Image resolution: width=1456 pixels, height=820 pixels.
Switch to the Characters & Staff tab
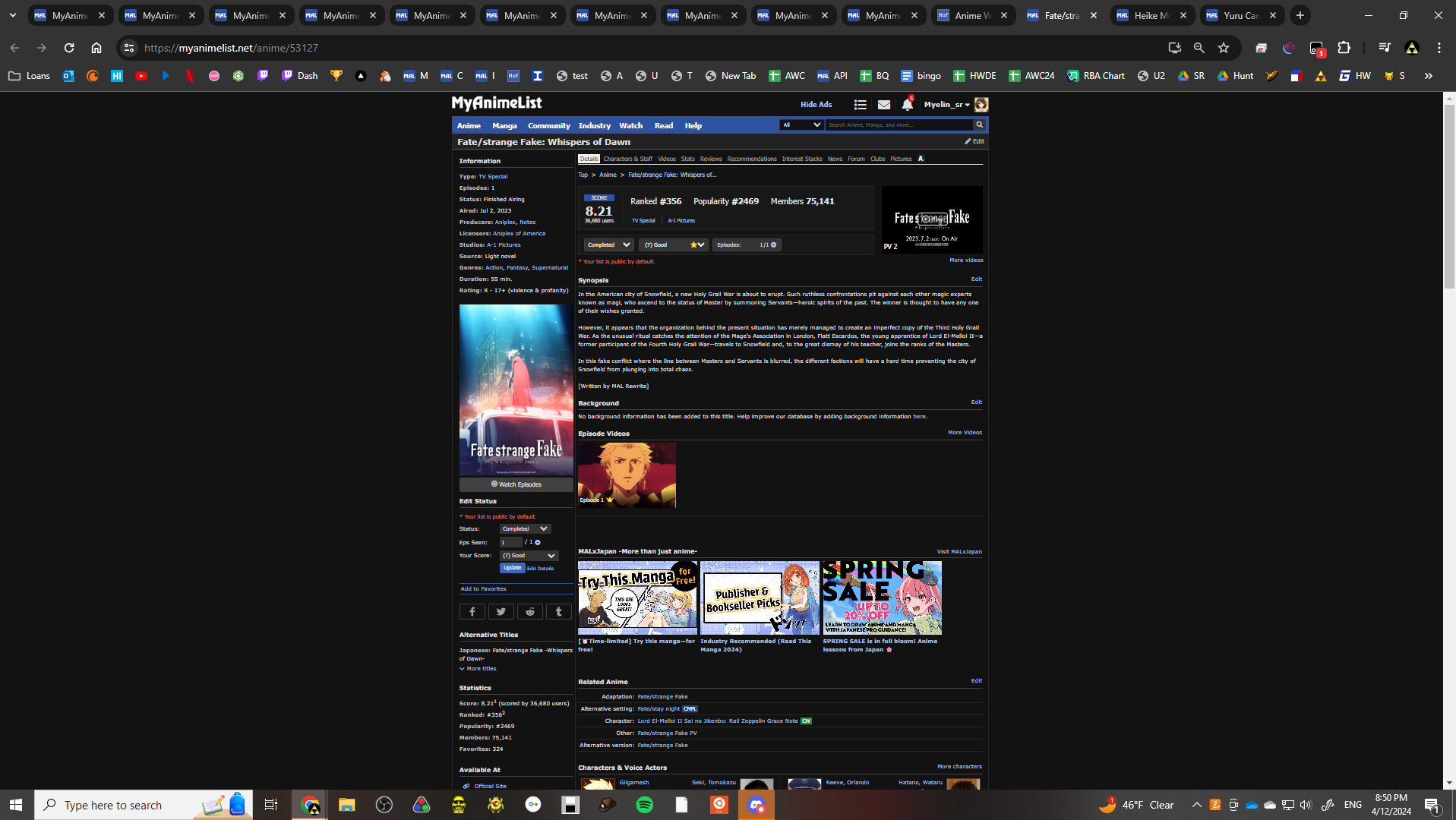pyautogui.click(x=627, y=159)
